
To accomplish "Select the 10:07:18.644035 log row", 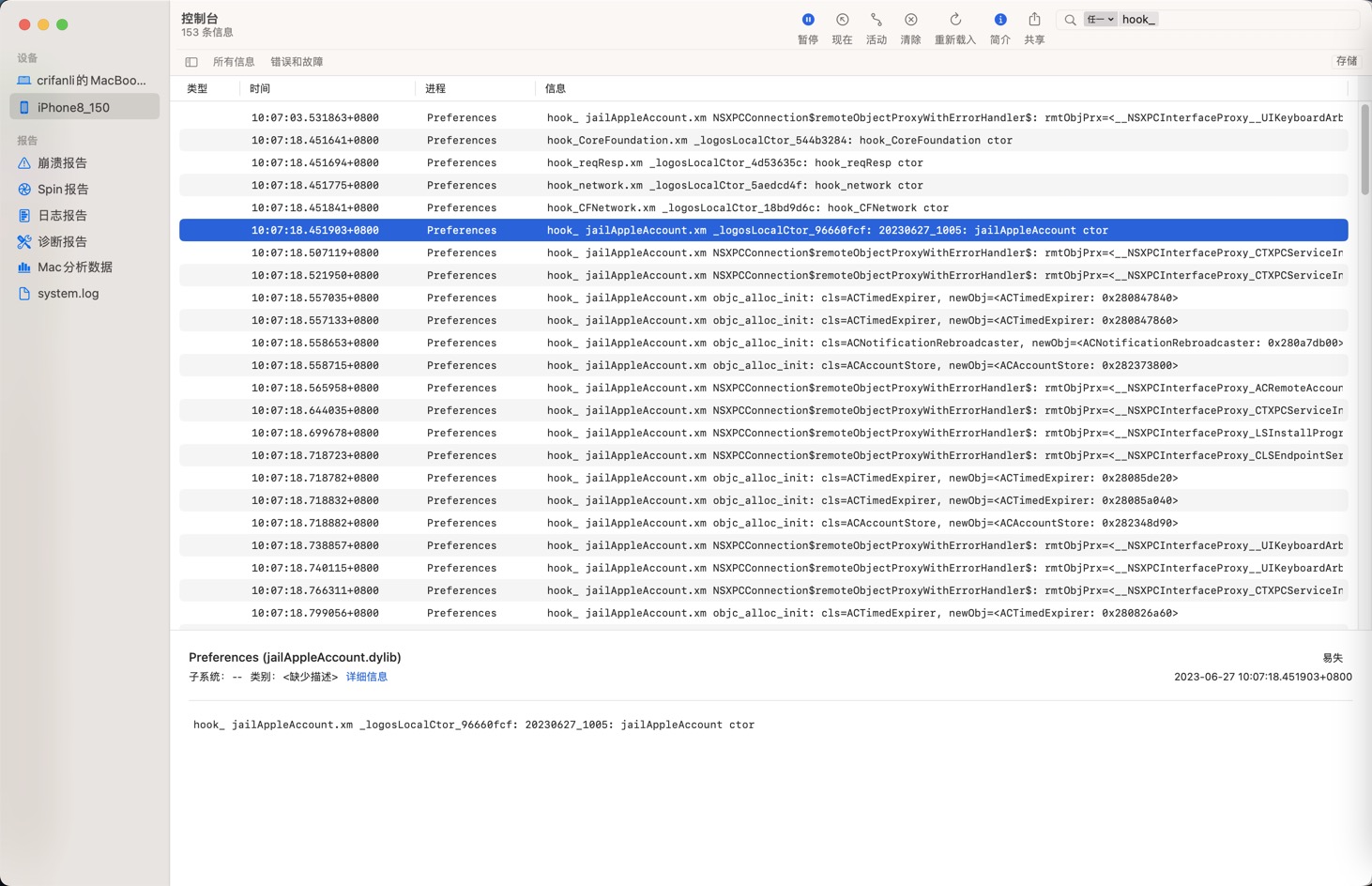I will click(763, 410).
